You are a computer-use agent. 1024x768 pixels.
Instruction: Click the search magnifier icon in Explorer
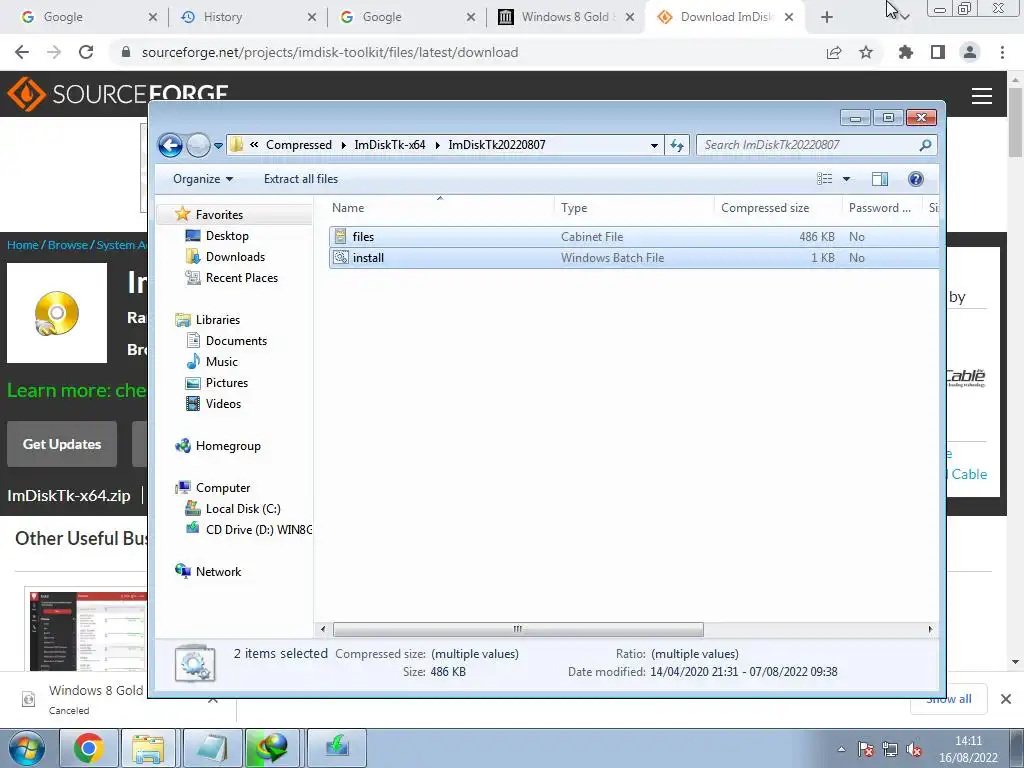[925, 145]
